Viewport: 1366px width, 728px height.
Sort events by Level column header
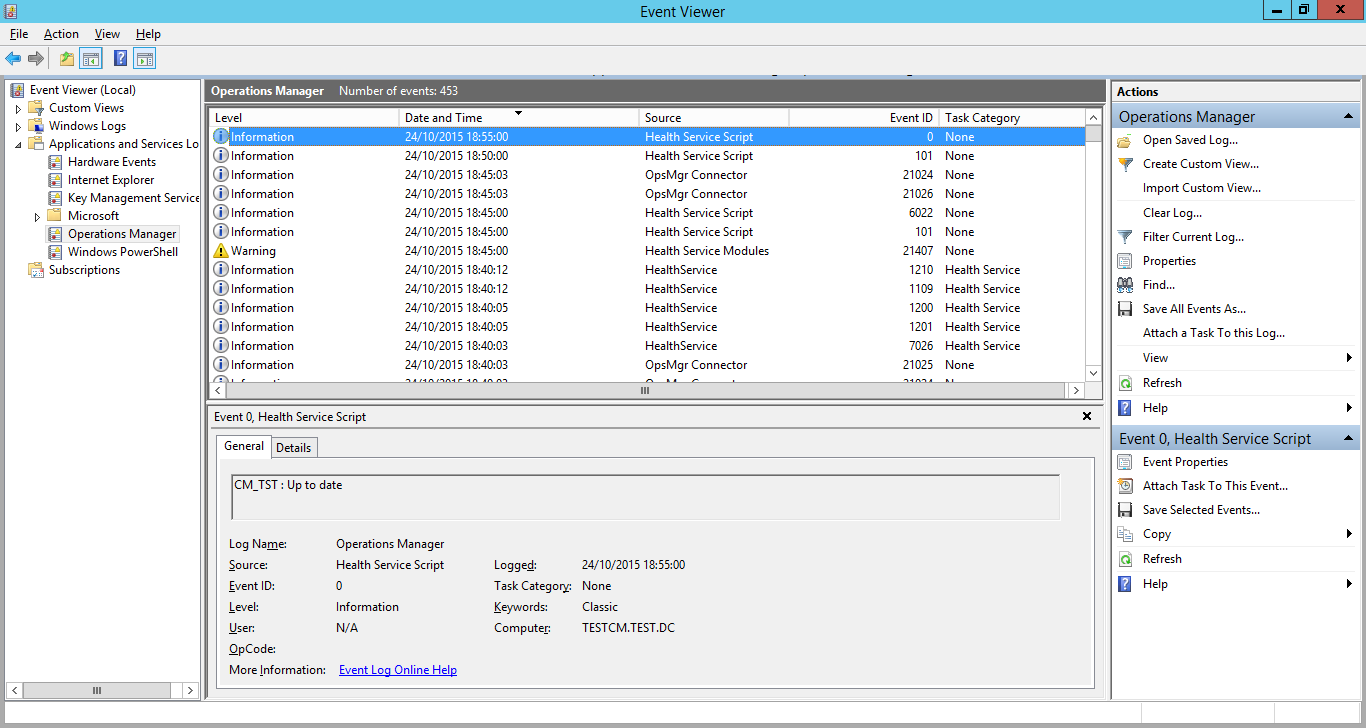(x=304, y=118)
